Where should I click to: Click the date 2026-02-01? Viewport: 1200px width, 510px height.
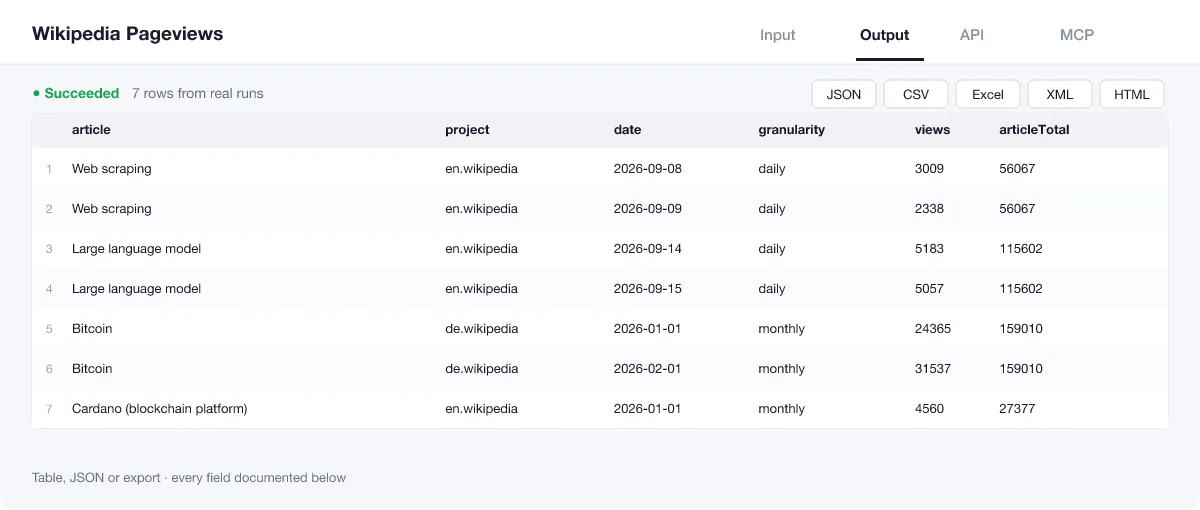click(x=648, y=369)
